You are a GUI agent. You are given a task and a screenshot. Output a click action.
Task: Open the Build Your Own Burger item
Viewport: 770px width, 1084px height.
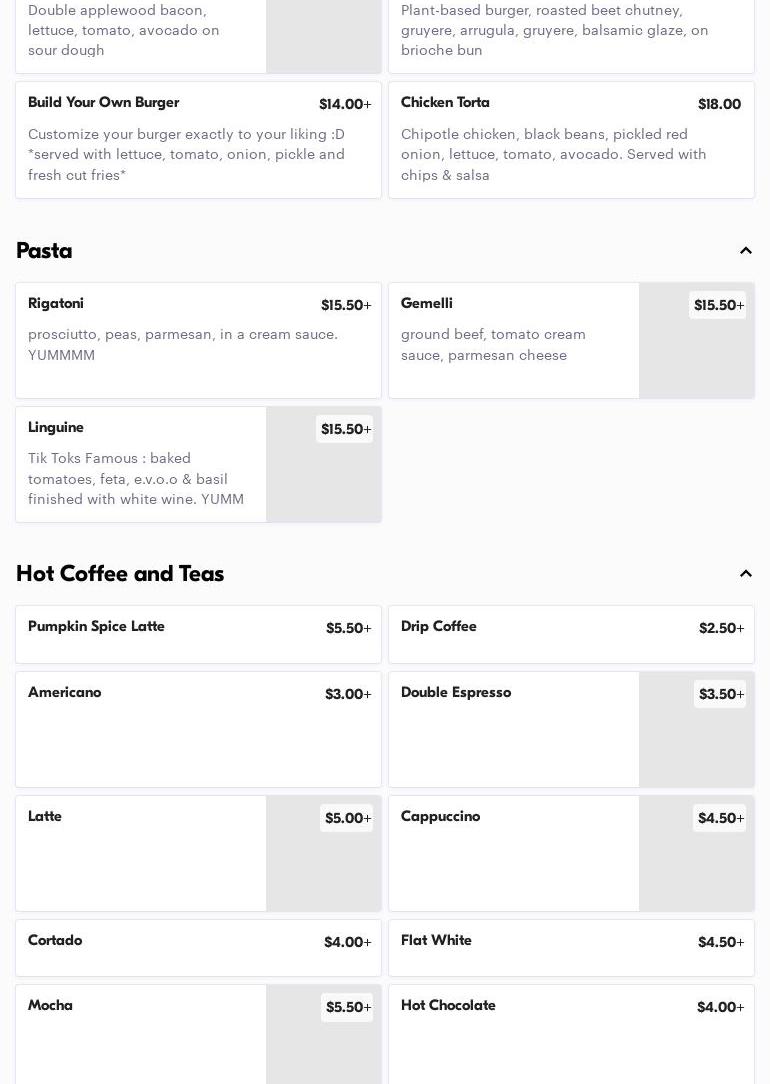[x=198, y=139]
